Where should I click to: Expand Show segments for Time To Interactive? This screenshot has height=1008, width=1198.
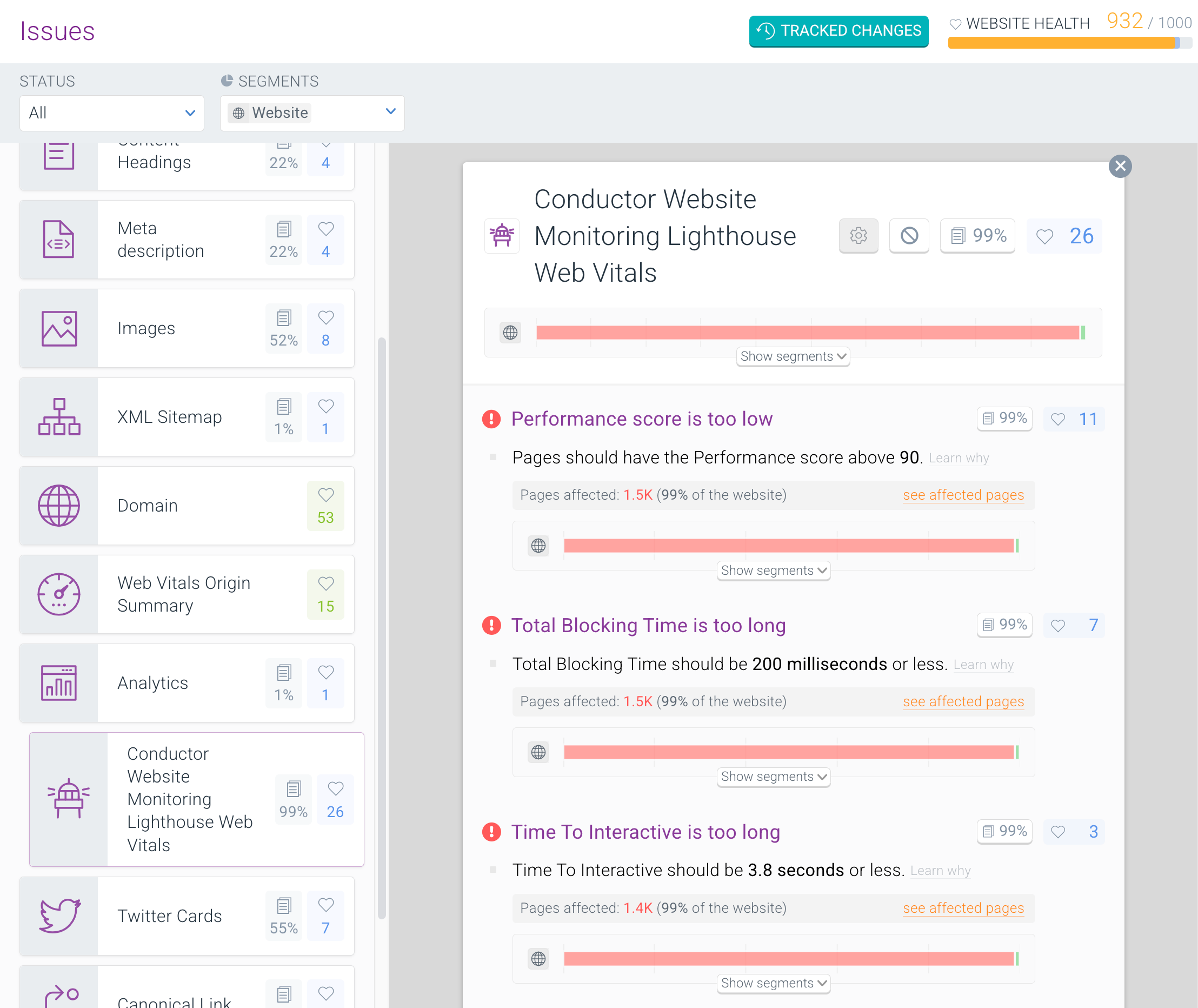[x=774, y=983]
